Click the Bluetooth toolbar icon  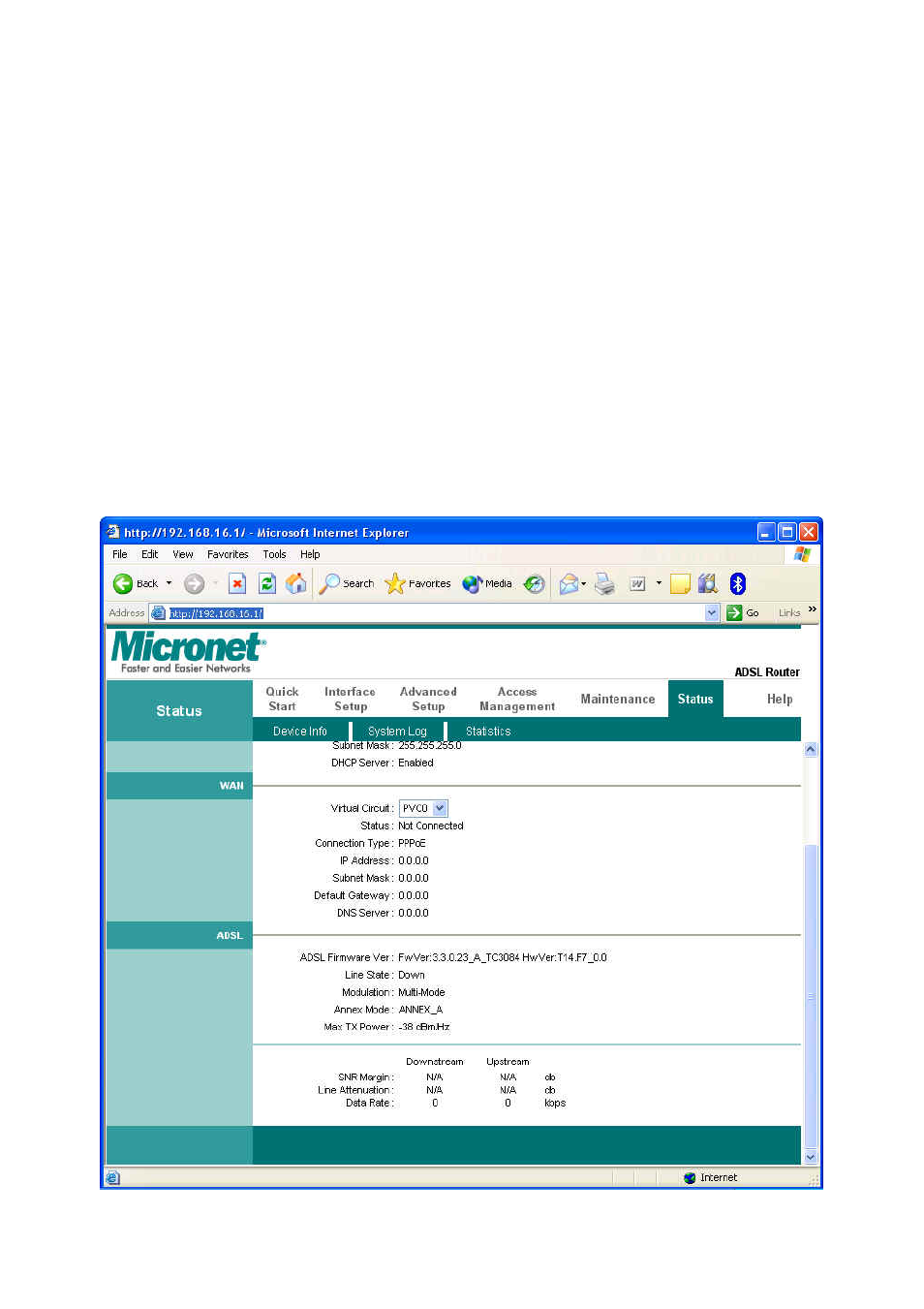click(x=738, y=583)
